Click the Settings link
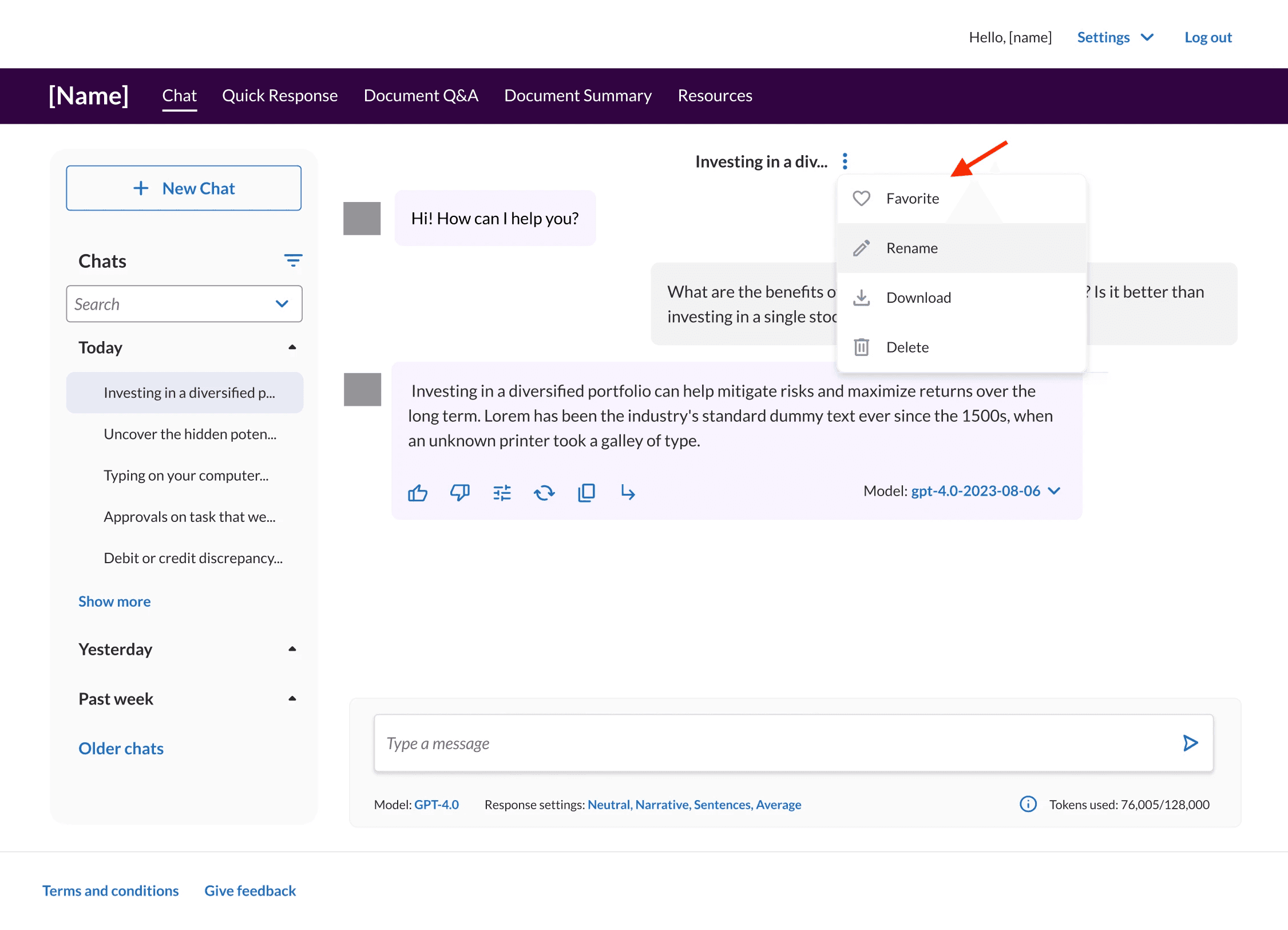1288x930 pixels. (1103, 37)
